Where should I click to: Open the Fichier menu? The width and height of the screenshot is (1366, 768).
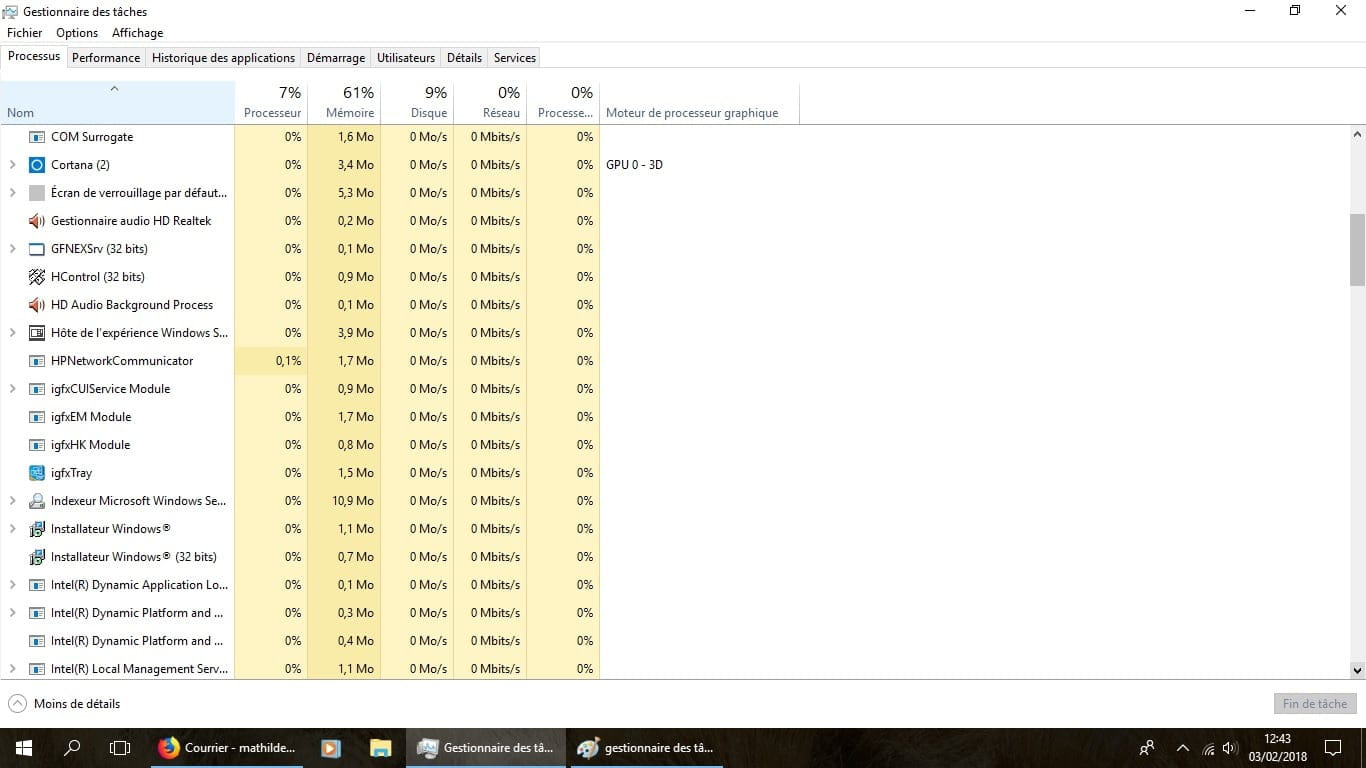pos(25,33)
